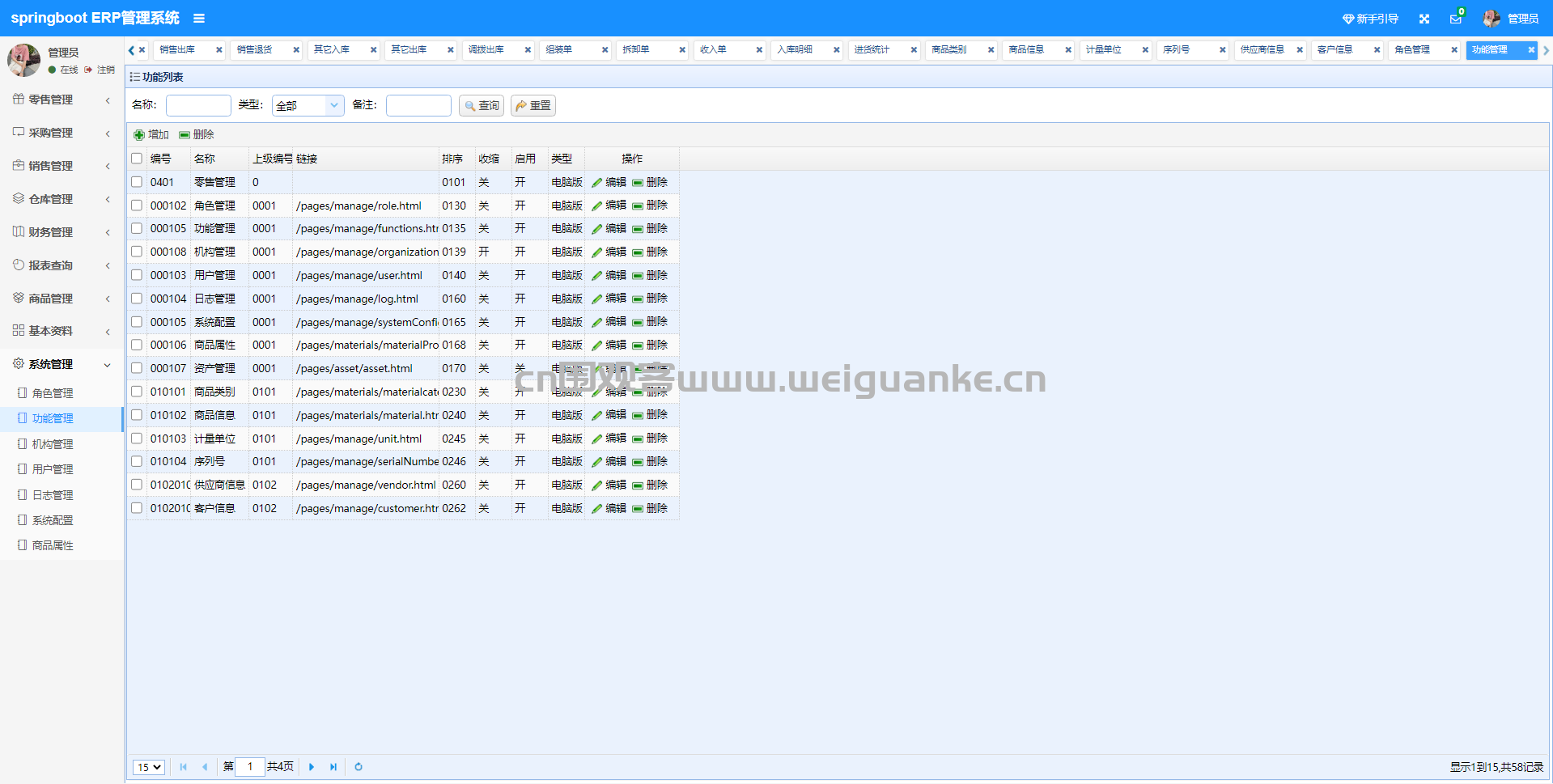Close the 功能管理 active tab
1553x784 pixels.
[x=1530, y=50]
